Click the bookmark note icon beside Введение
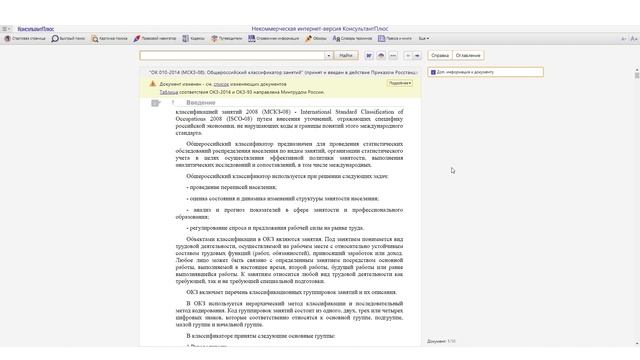 pyautogui.click(x=156, y=103)
